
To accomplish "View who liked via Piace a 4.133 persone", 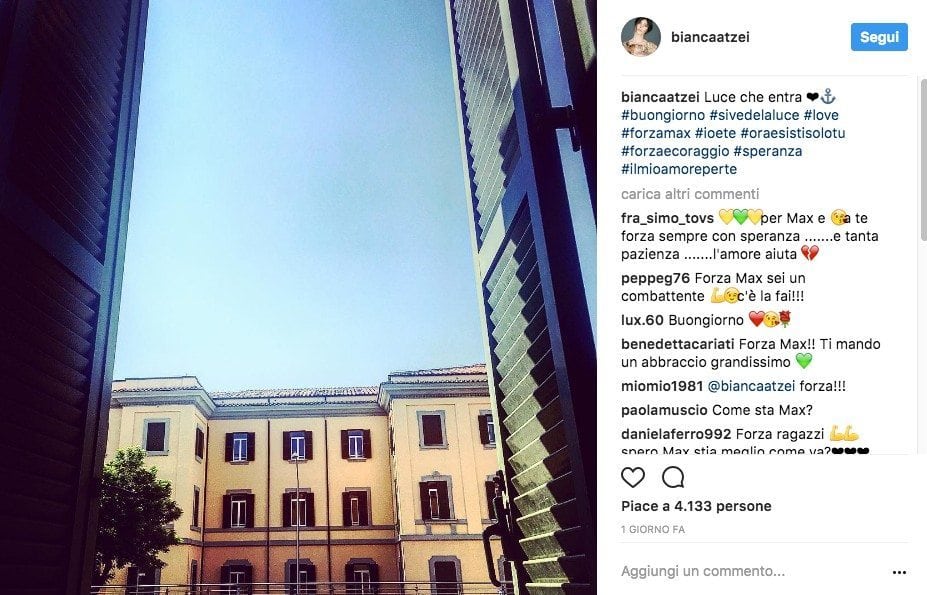I will (x=696, y=506).
